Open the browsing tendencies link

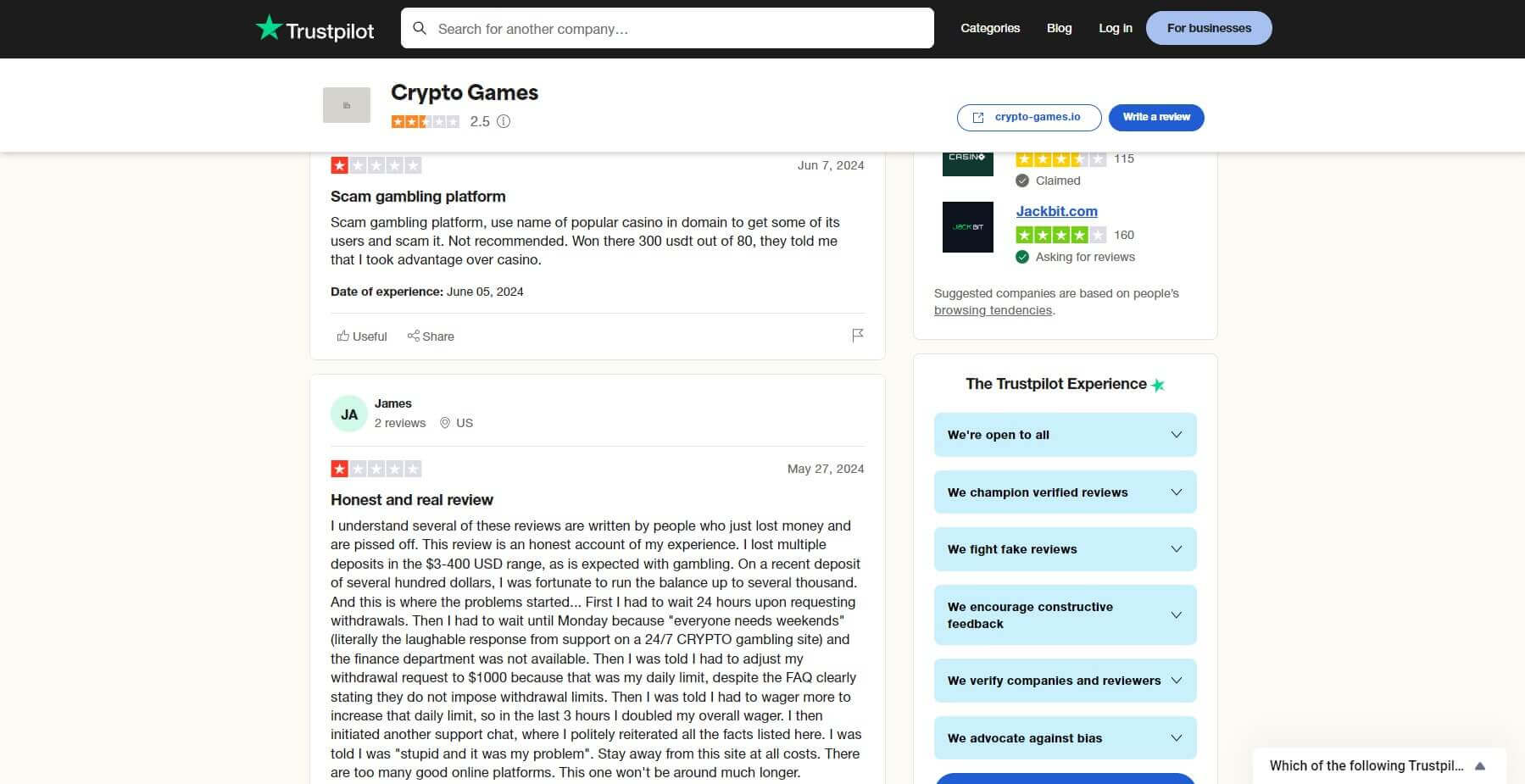993,310
